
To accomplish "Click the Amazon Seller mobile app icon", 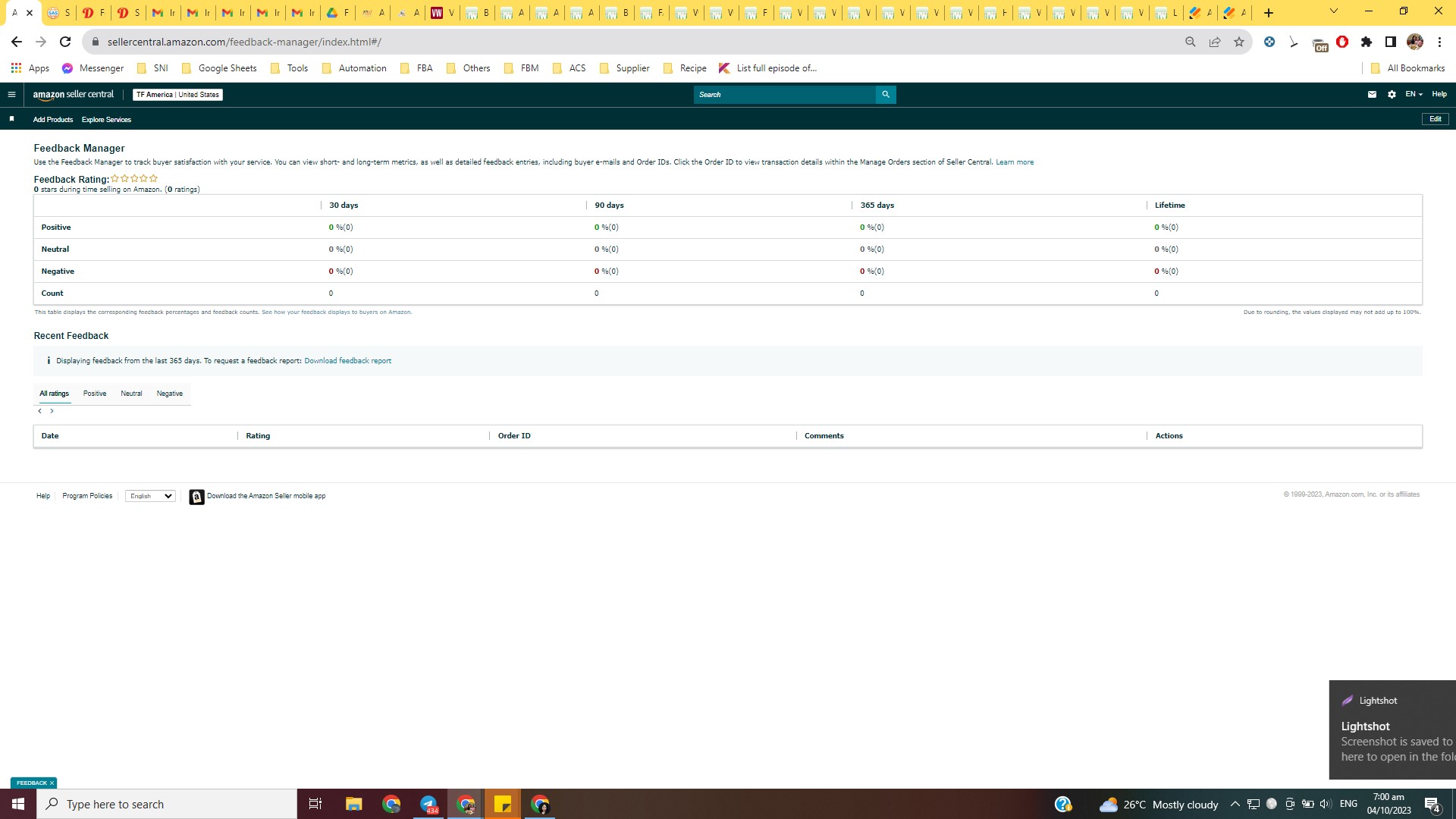I will pyautogui.click(x=196, y=497).
